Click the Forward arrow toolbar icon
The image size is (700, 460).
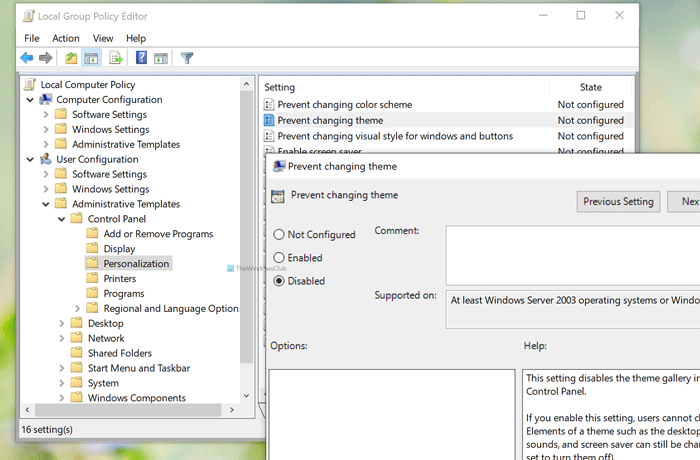46,58
